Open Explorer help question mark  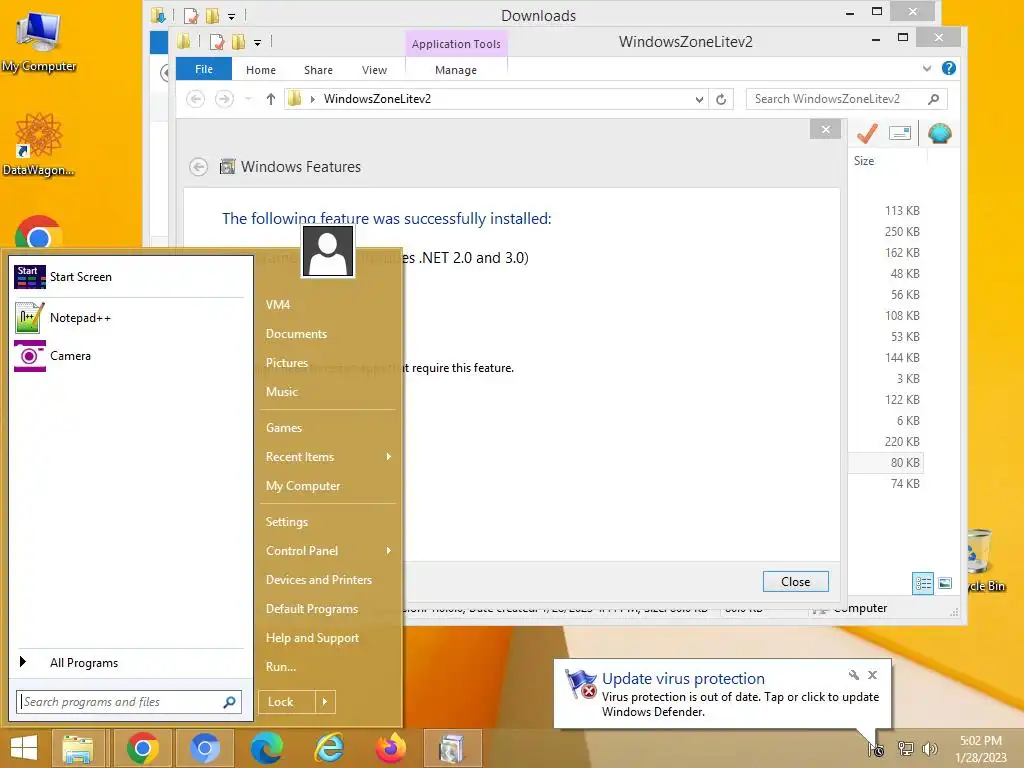[x=949, y=69]
